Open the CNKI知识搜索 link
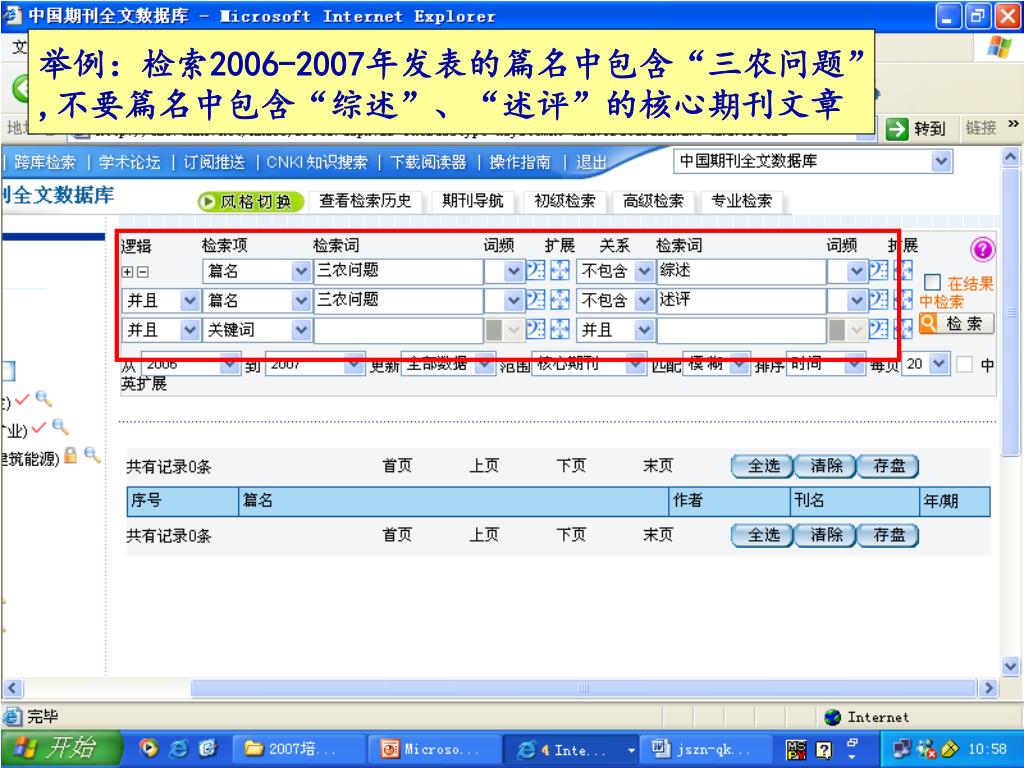1024x768 pixels. click(317, 162)
